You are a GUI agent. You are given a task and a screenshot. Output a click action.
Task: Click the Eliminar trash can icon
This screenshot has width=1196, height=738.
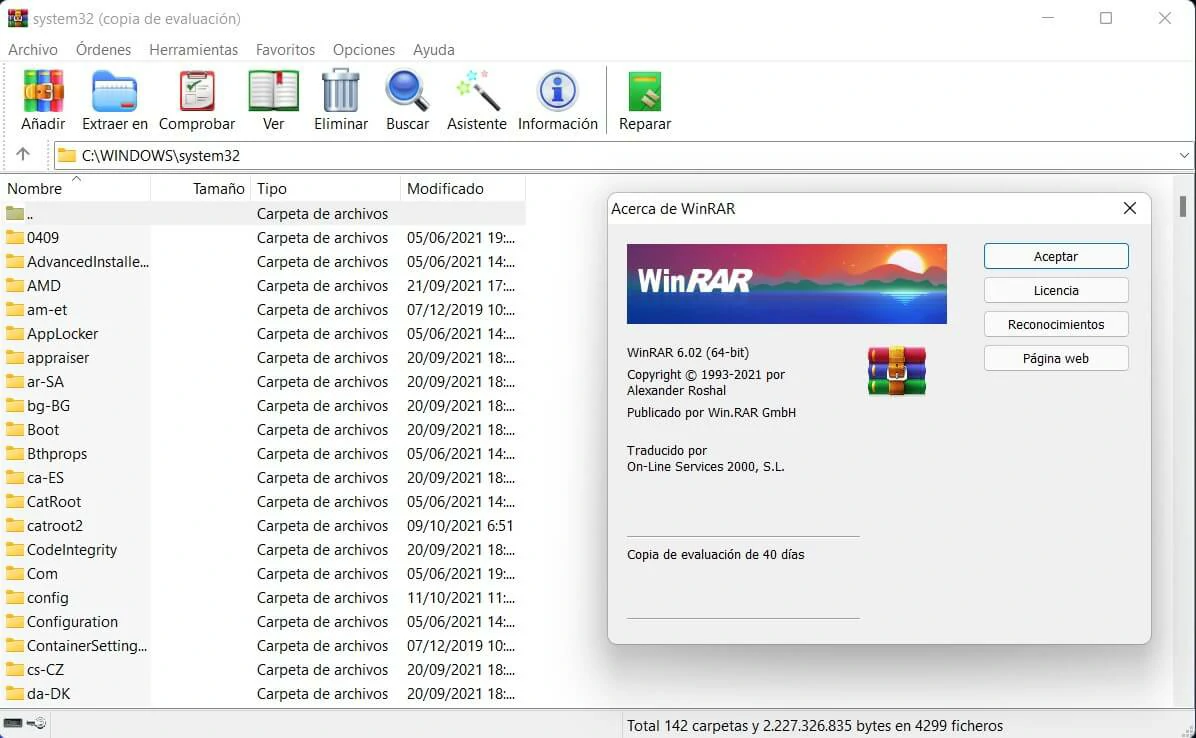(341, 92)
